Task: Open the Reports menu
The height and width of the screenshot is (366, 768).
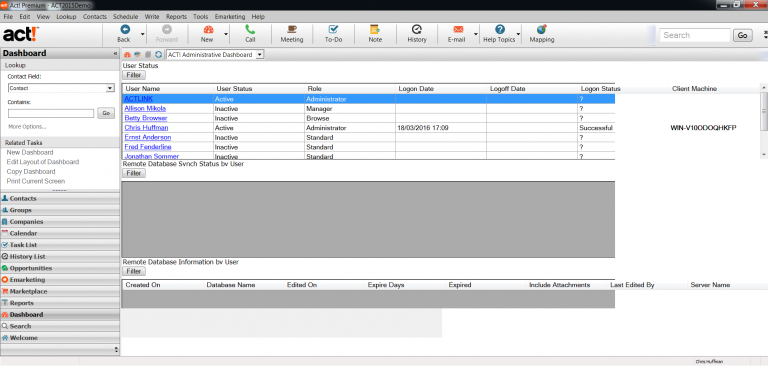Action: tap(176, 17)
